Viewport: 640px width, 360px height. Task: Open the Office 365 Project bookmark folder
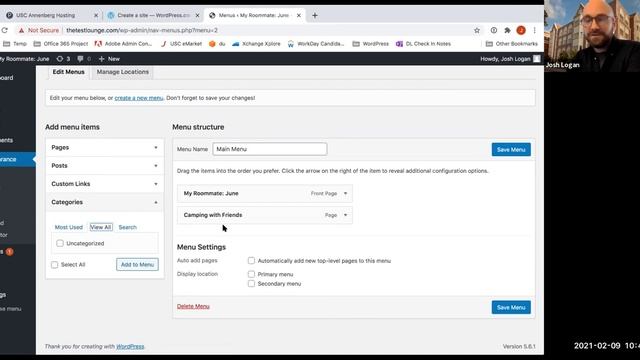coord(61,44)
